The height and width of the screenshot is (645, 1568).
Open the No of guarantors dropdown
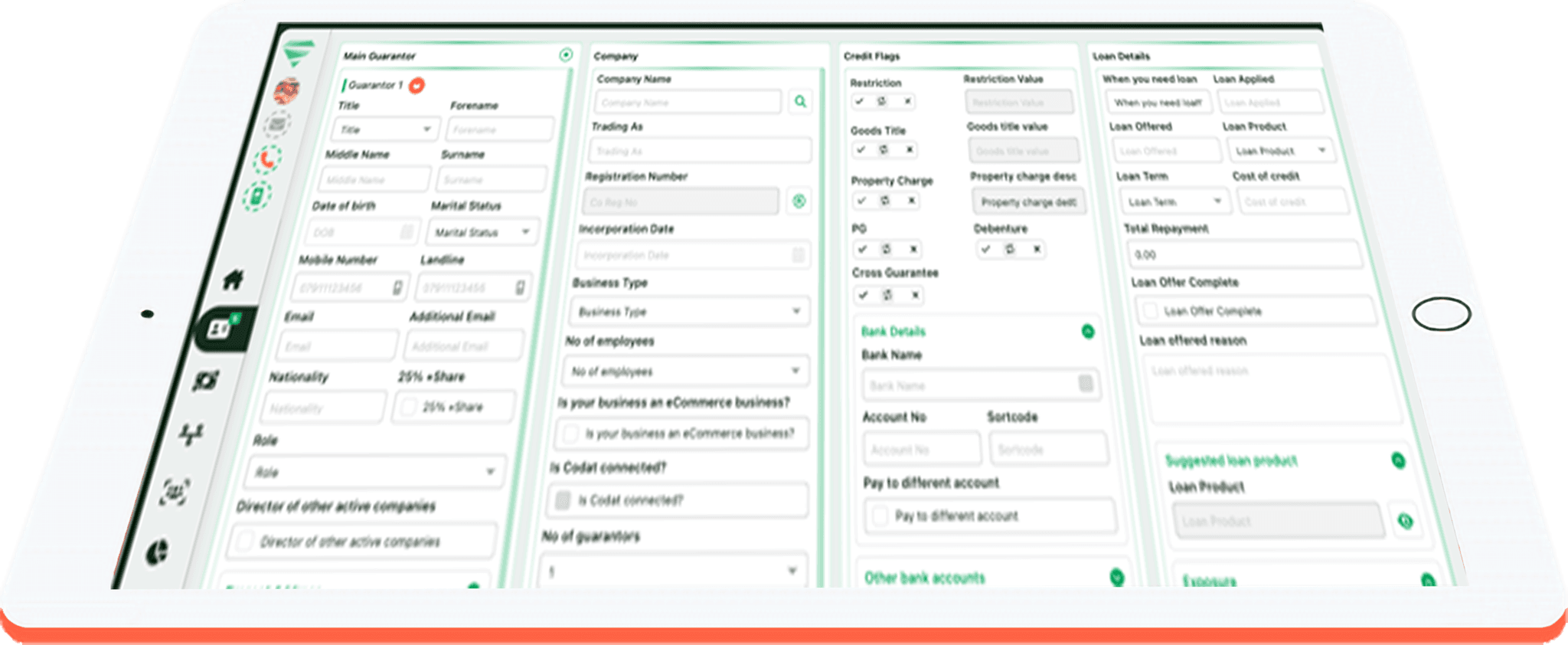coord(673,571)
